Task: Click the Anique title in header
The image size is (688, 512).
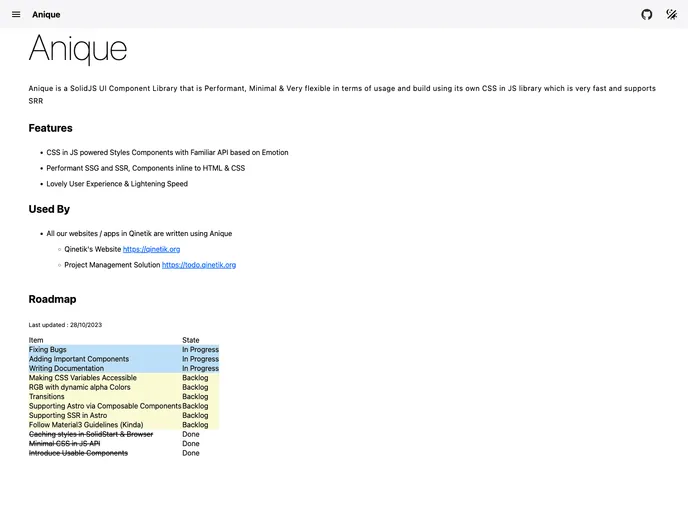Action: 46,15
